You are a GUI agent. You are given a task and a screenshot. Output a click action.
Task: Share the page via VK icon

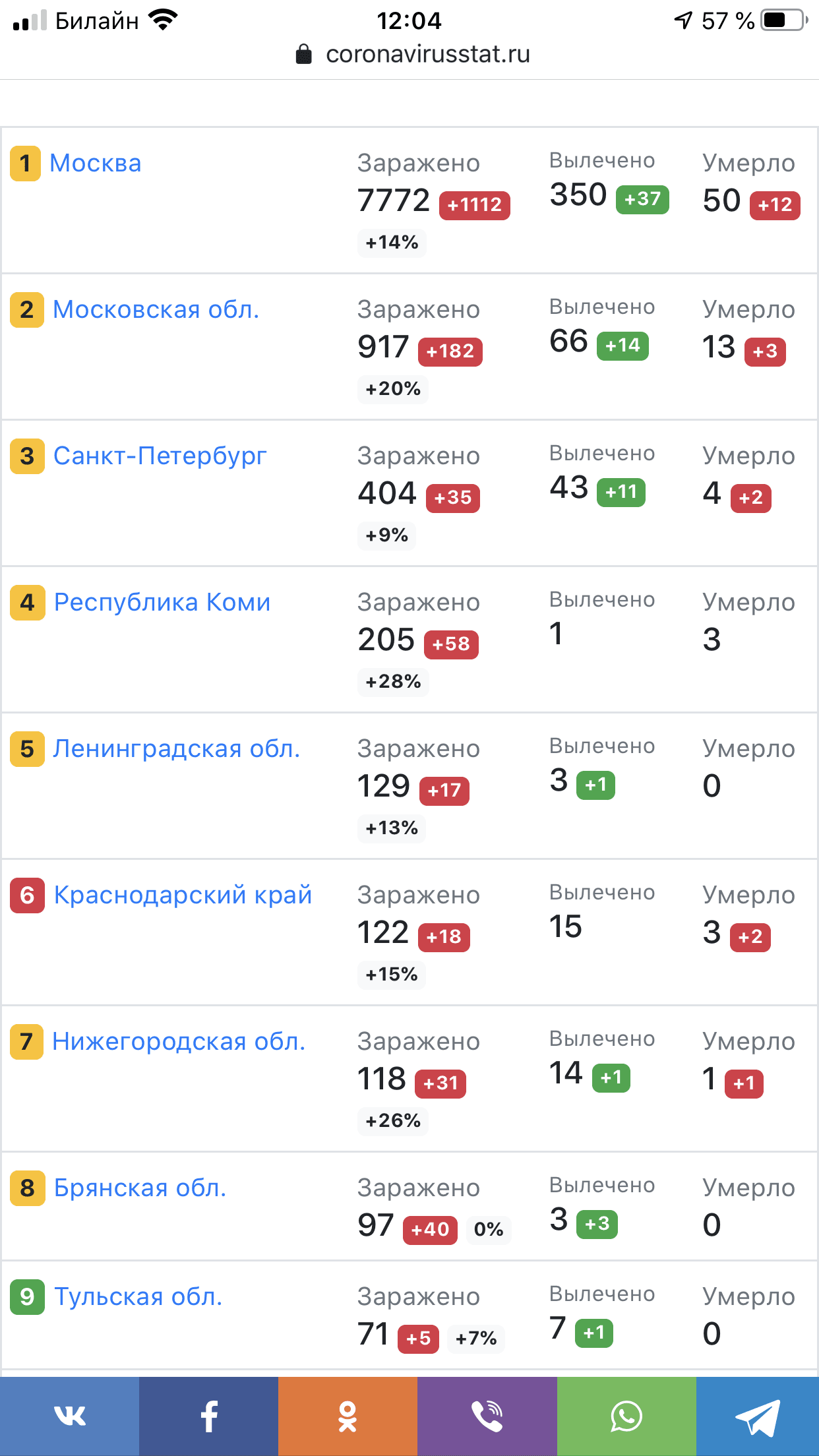(x=69, y=1416)
